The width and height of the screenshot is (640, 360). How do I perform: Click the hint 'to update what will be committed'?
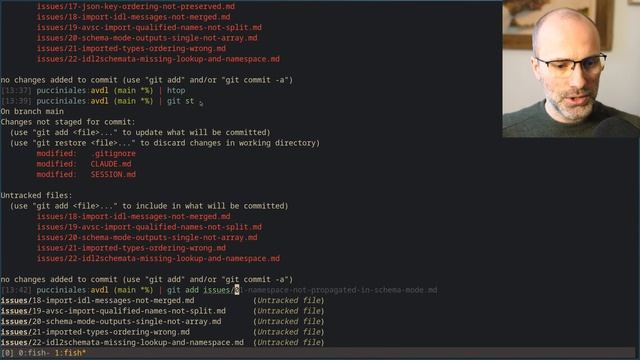[196, 133]
